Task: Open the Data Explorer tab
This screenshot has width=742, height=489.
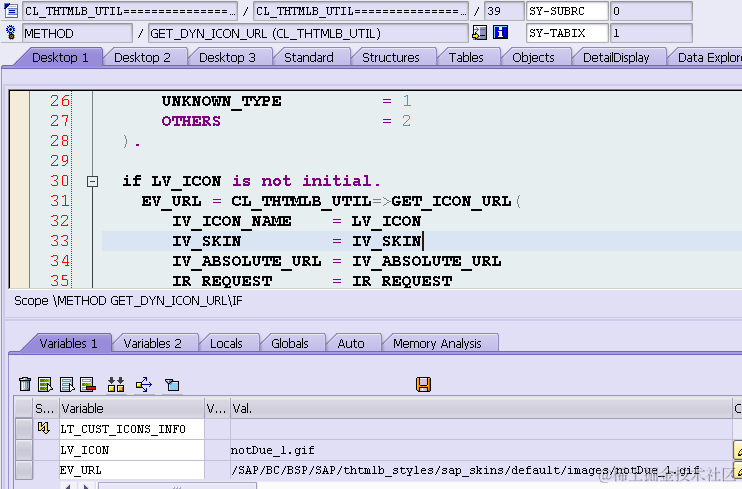Action: 709,58
